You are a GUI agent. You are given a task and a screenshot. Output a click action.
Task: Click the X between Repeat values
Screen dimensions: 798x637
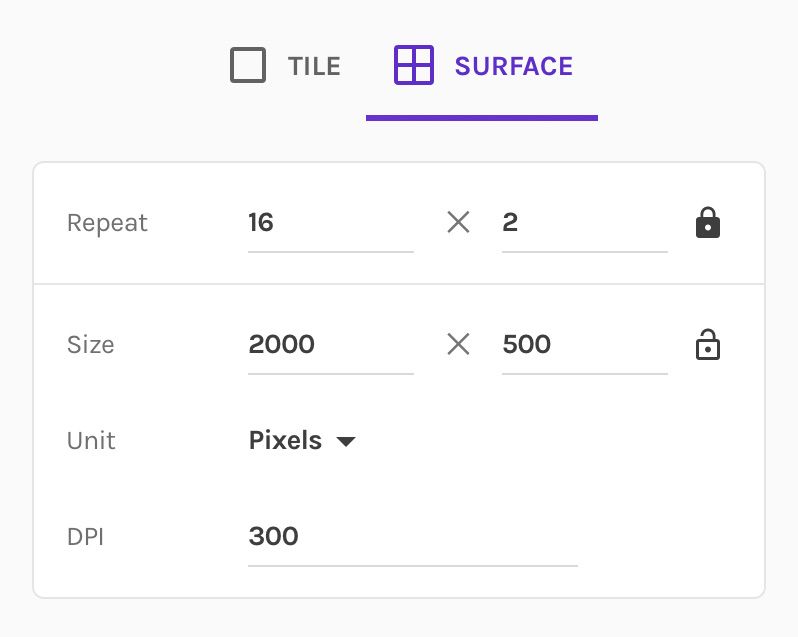click(x=458, y=222)
